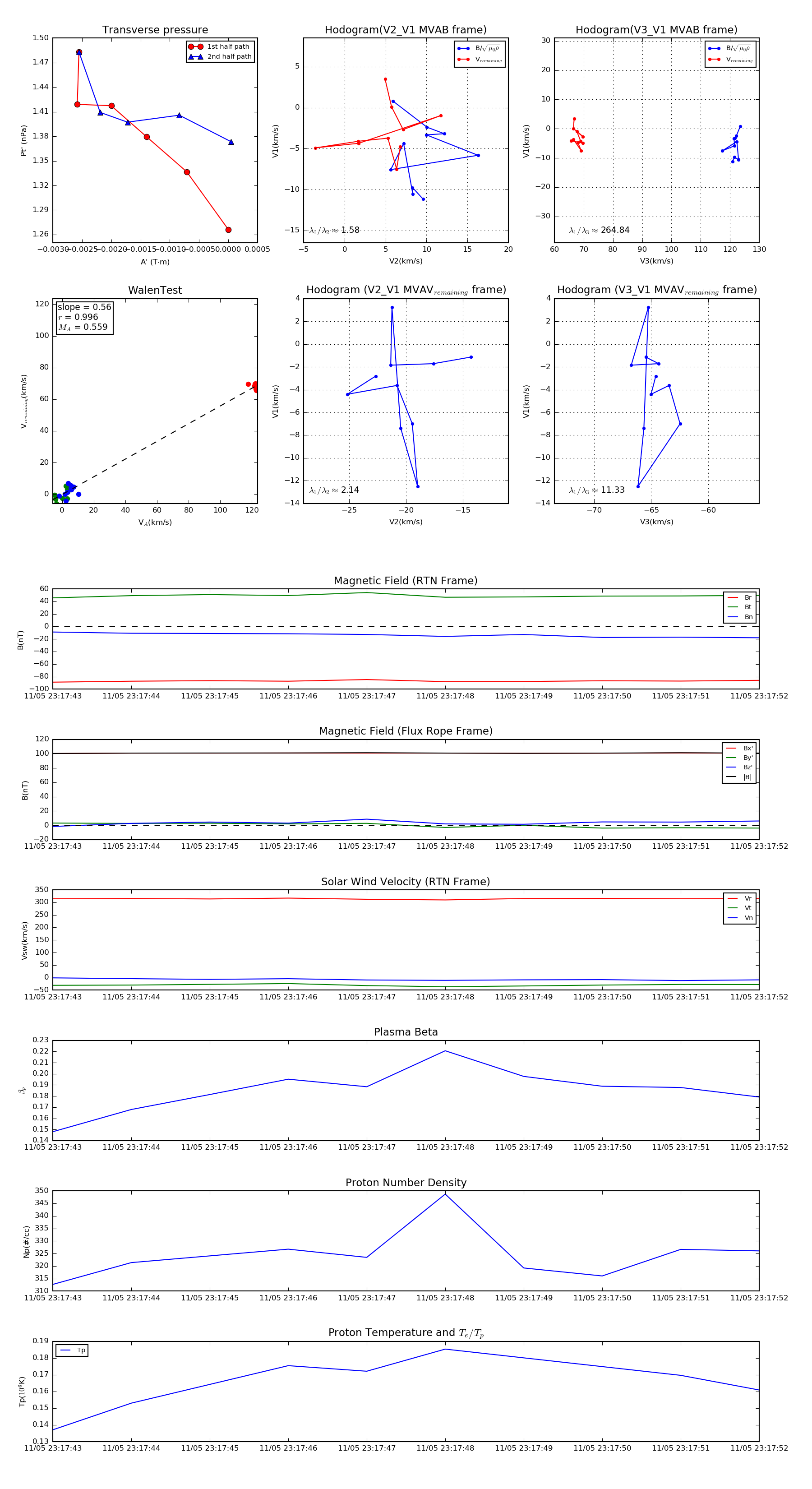Image resolution: width=812 pixels, height=1489 pixels.
Task: Select the By' legend entry
Action: pyautogui.click(x=739, y=758)
